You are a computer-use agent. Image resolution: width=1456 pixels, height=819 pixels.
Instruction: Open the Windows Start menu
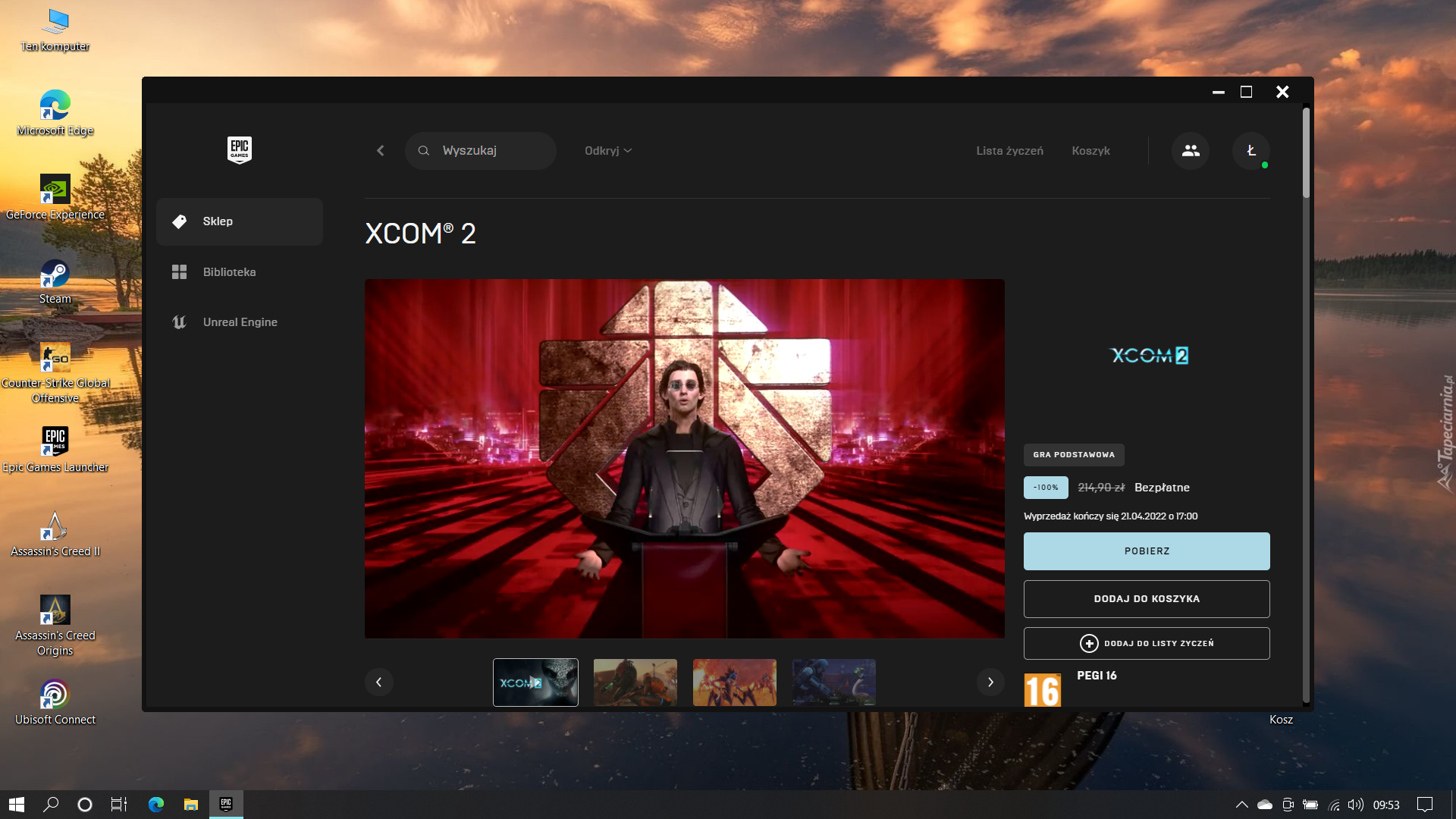click(x=17, y=804)
